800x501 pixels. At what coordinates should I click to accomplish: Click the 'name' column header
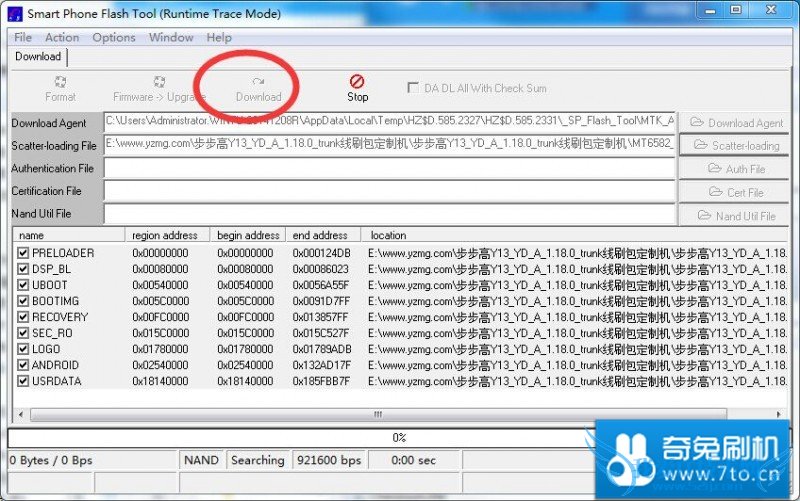pos(69,235)
